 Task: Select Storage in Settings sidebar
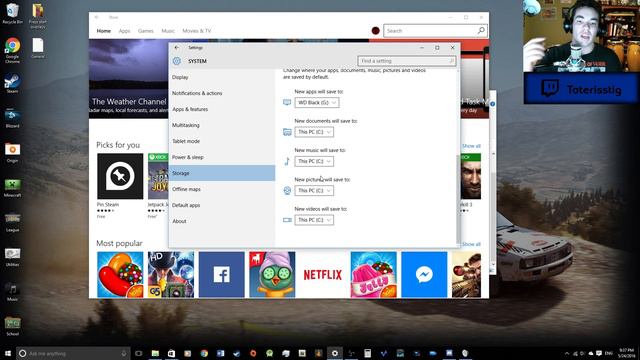[222, 173]
